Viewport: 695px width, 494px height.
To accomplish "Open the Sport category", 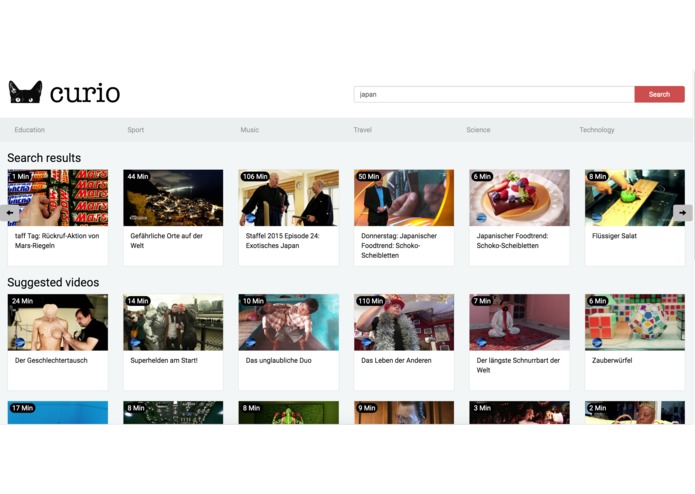I will coord(136,130).
